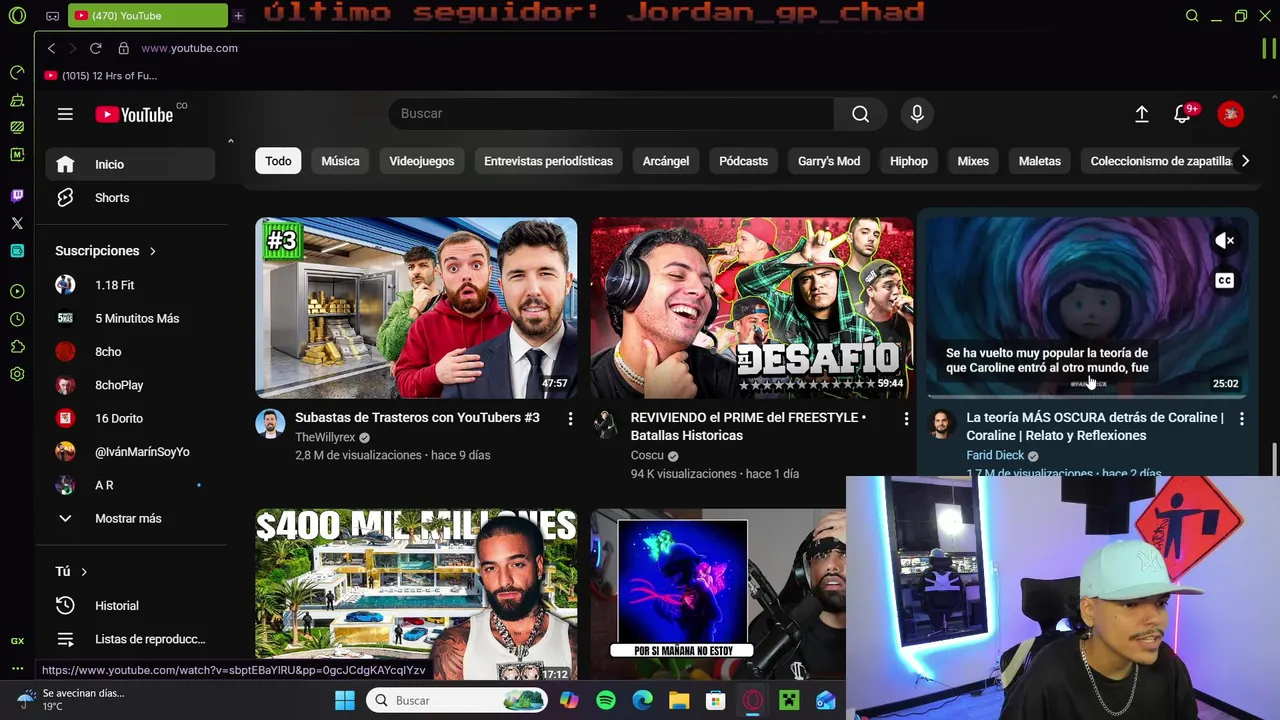This screenshot has width=1280, height=720.
Task: Open Extensions cube icon in Opera sidebar
Action: [17, 347]
